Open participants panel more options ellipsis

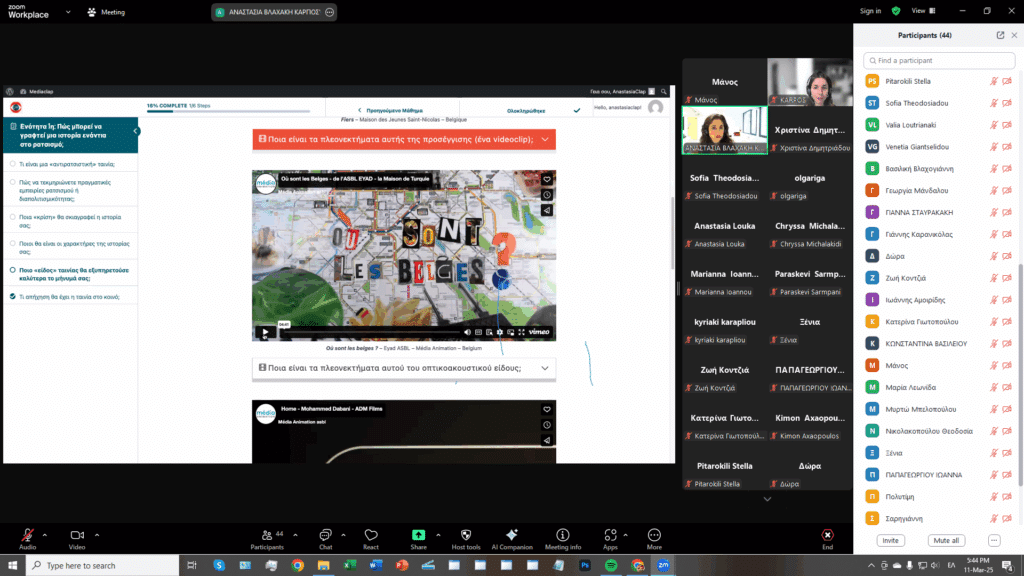point(994,541)
